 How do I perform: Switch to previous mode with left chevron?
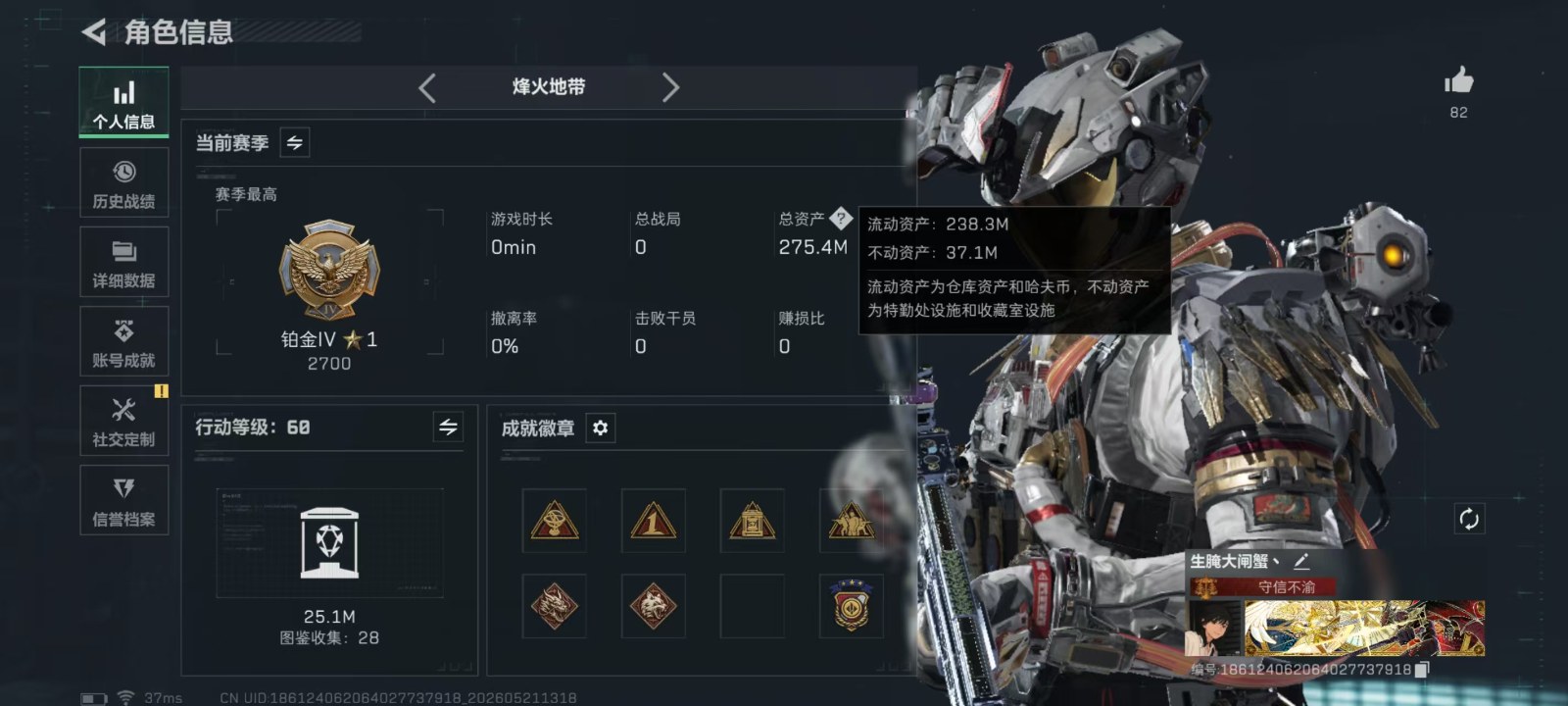[427, 87]
